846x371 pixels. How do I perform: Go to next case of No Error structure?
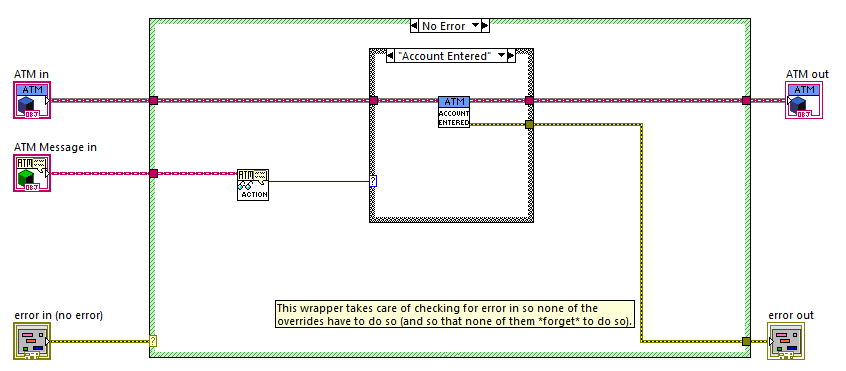pos(485,25)
